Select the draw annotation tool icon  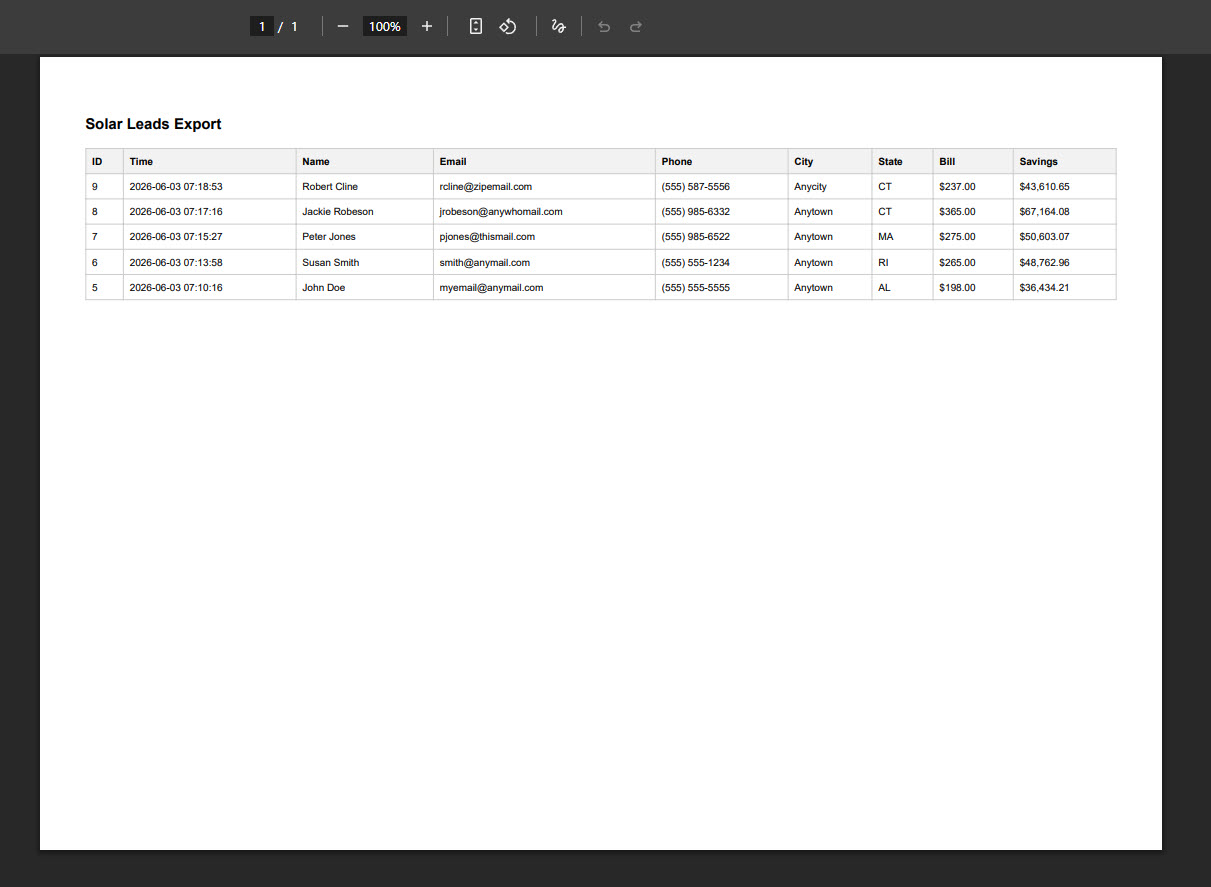pyautogui.click(x=559, y=26)
